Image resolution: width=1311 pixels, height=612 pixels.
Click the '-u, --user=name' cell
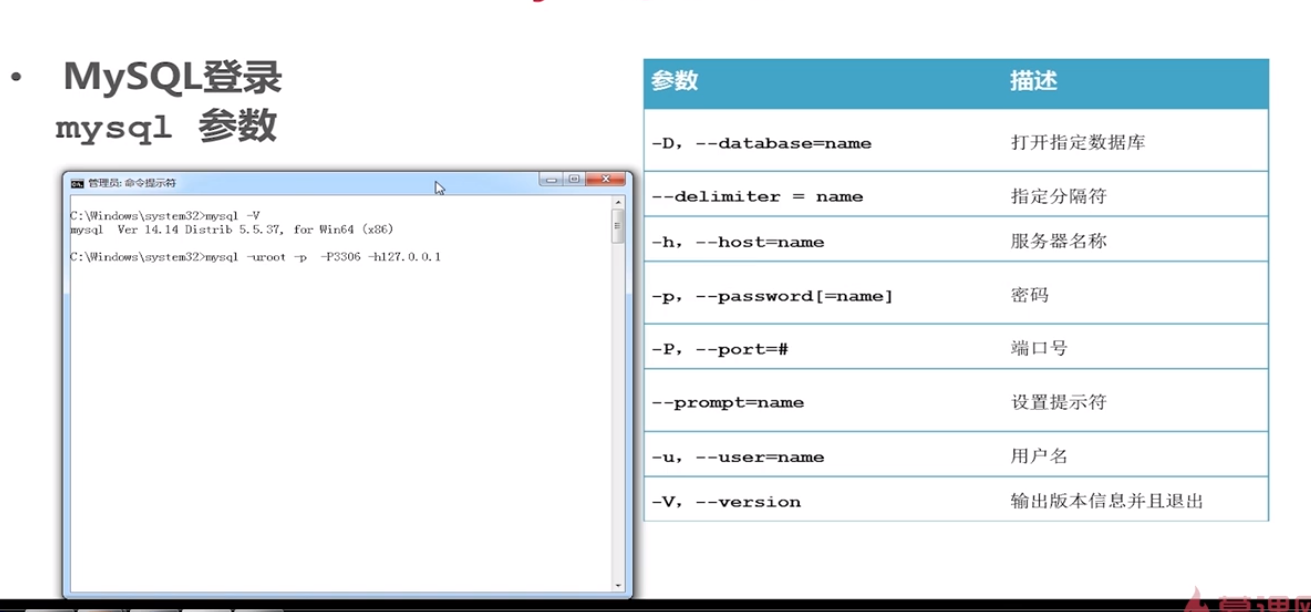click(x=738, y=457)
